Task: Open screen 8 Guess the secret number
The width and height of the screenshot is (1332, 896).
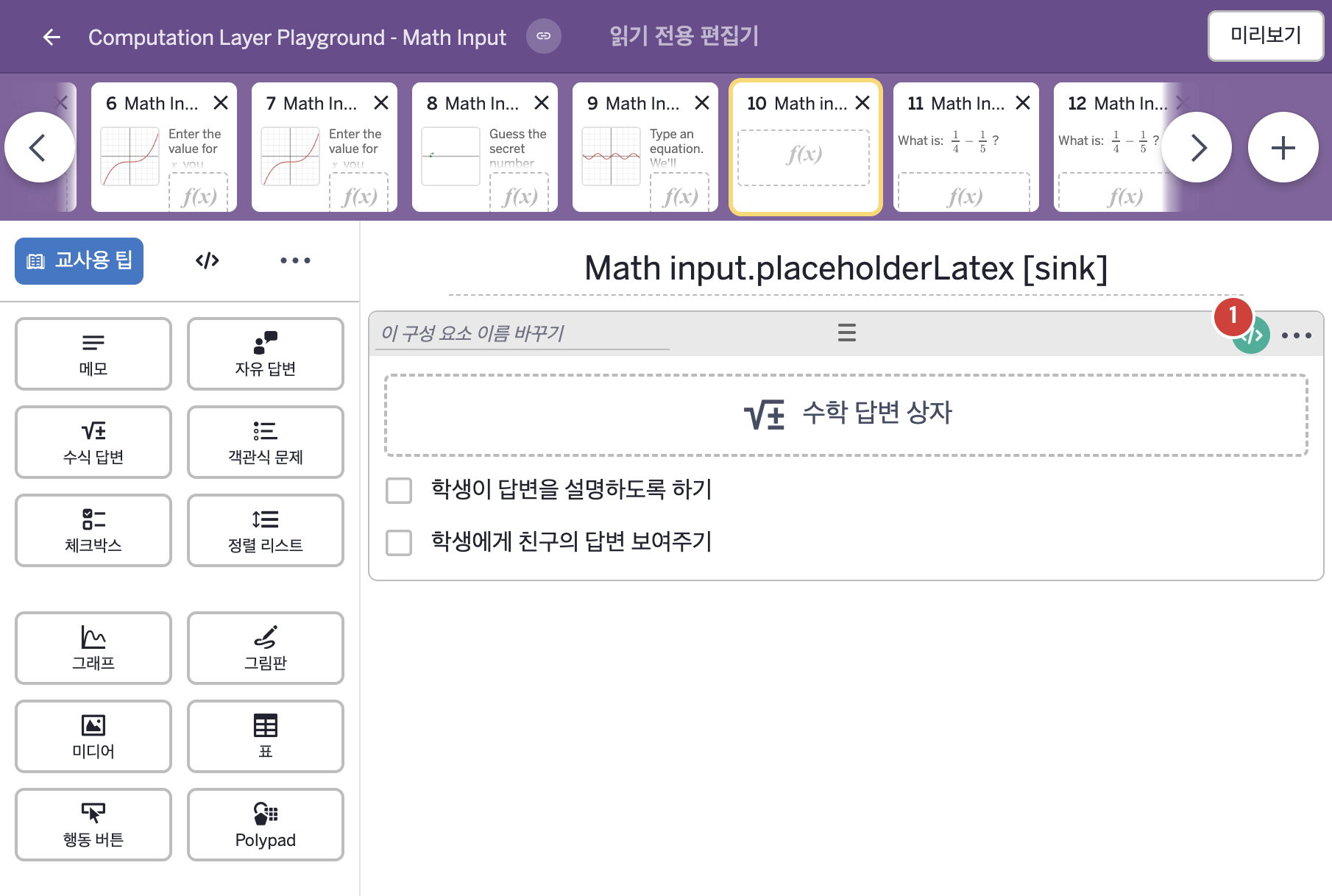Action: tap(484, 147)
